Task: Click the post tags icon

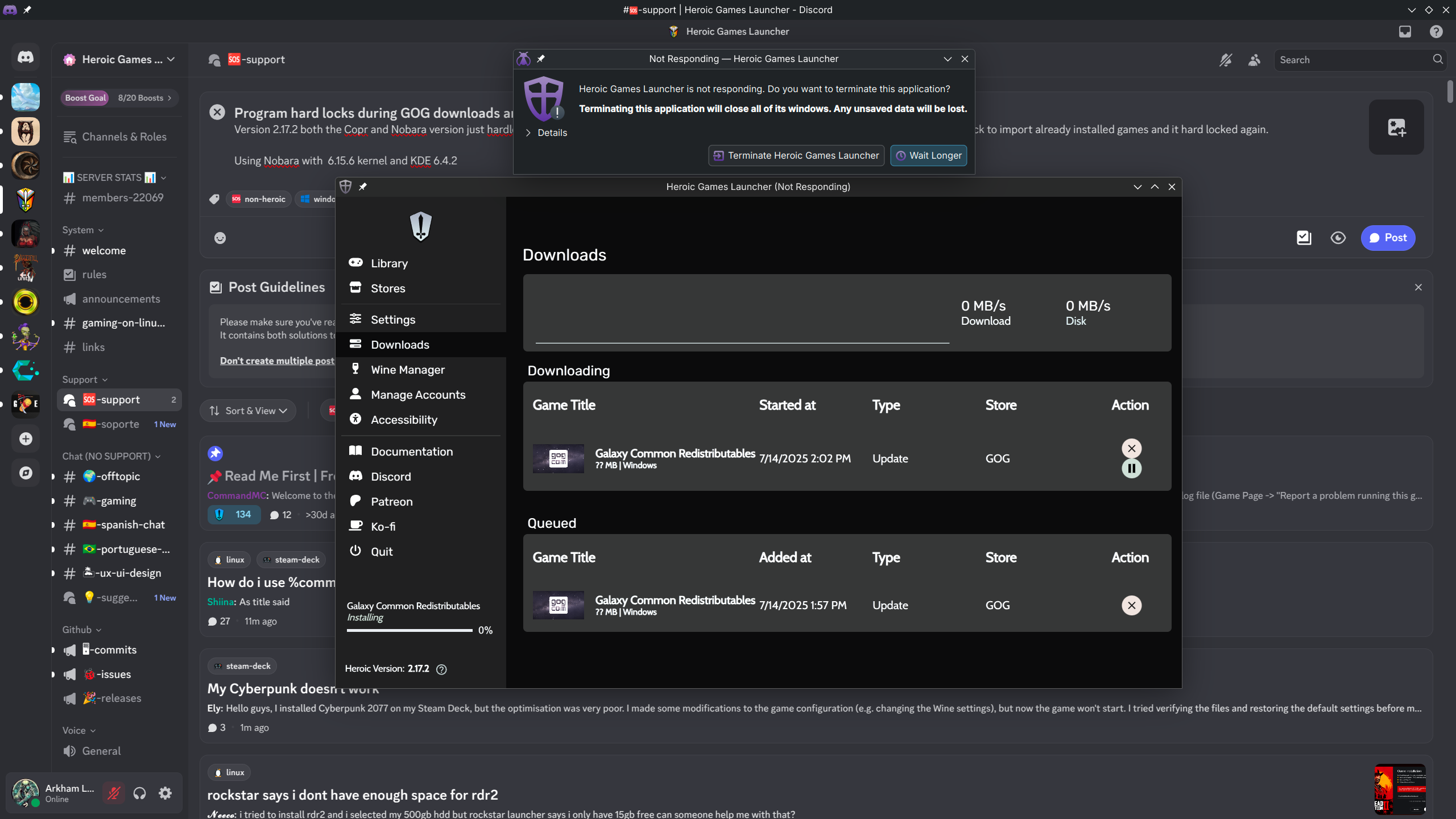Action: (214, 199)
